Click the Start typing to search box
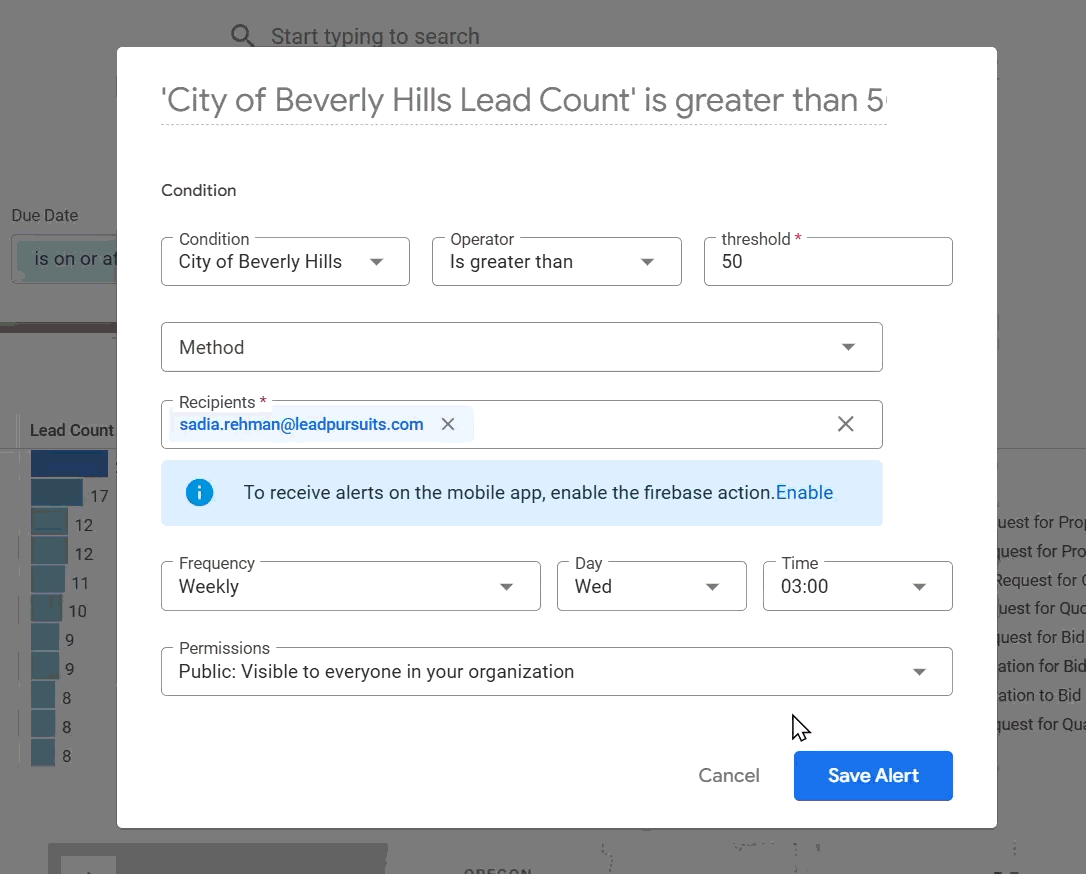 (x=375, y=36)
